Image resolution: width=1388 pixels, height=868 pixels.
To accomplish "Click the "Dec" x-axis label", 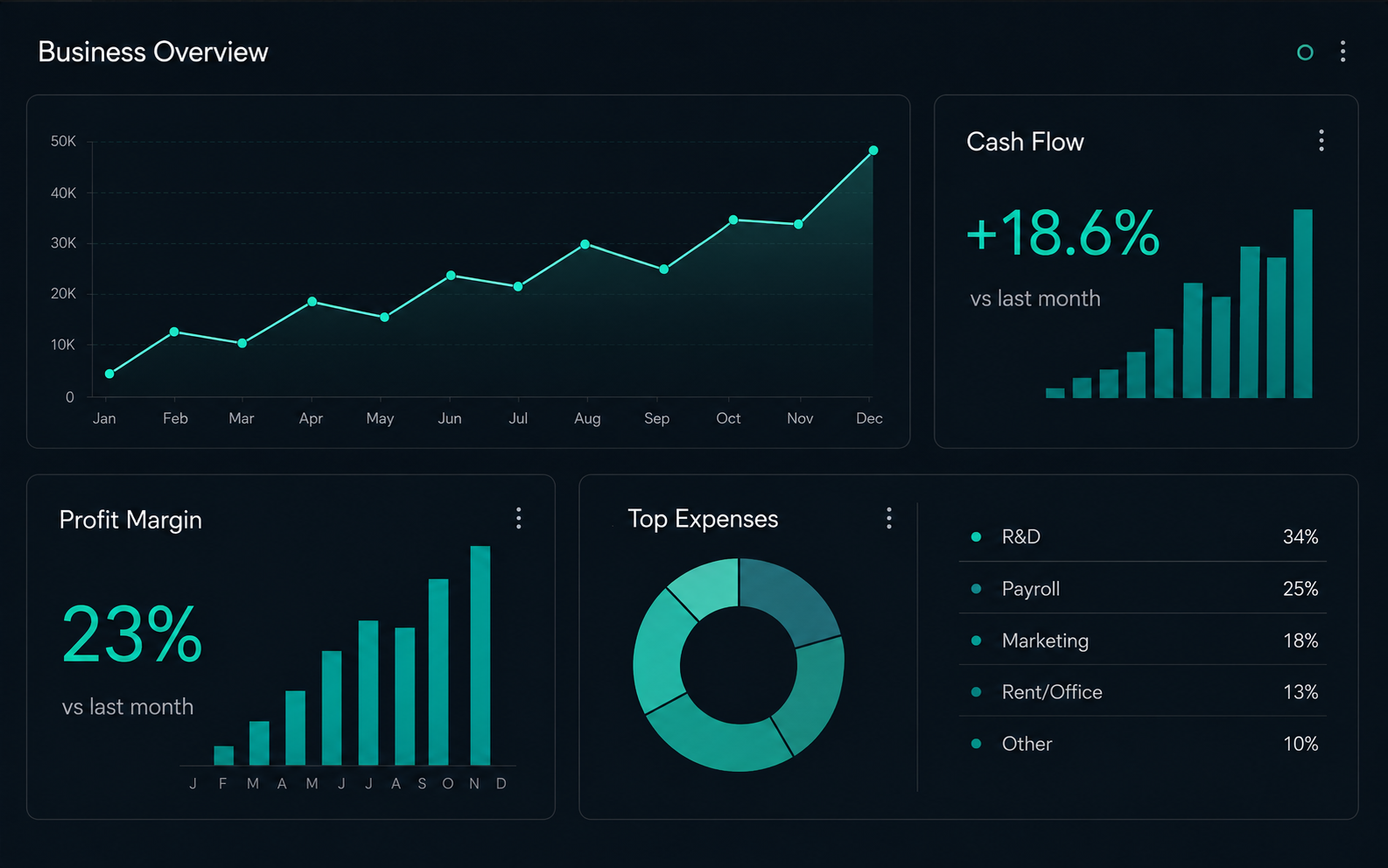I will click(x=869, y=418).
